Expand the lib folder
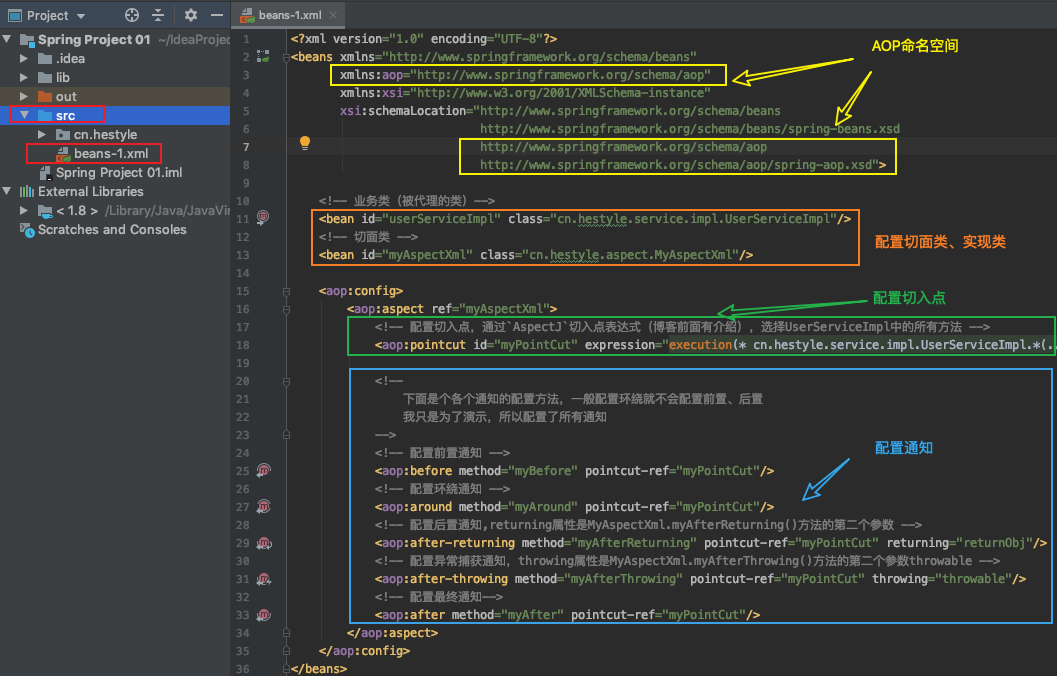 point(23,77)
